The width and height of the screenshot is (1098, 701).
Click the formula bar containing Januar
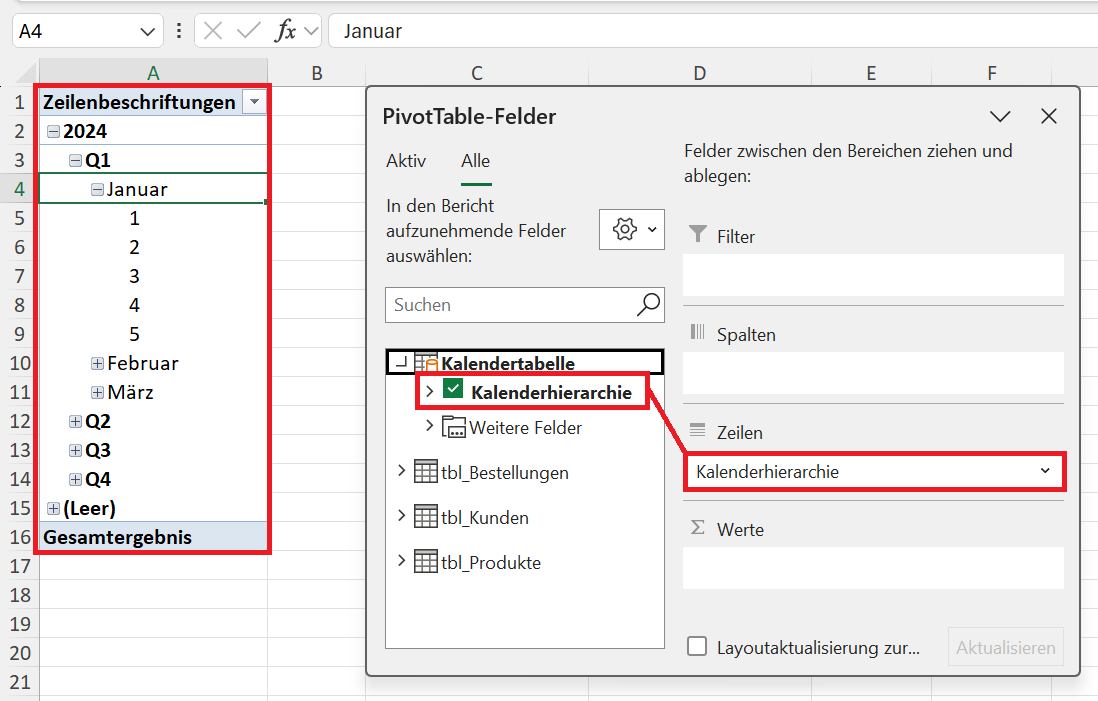pyautogui.click(x=713, y=31)
